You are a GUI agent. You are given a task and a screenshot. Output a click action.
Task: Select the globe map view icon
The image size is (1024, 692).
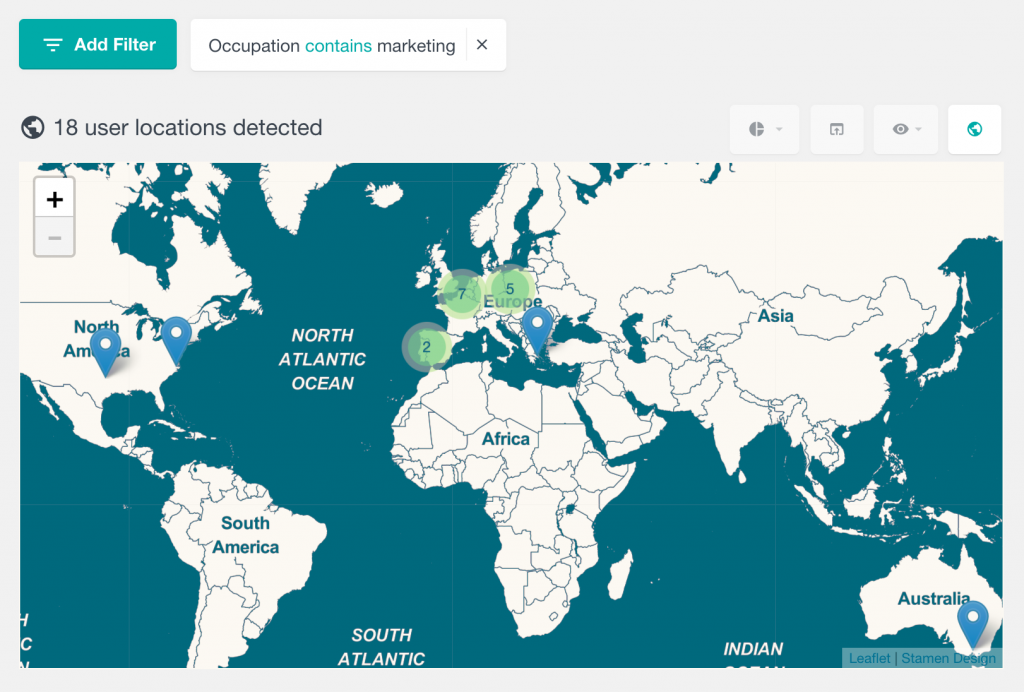(974, 128)
